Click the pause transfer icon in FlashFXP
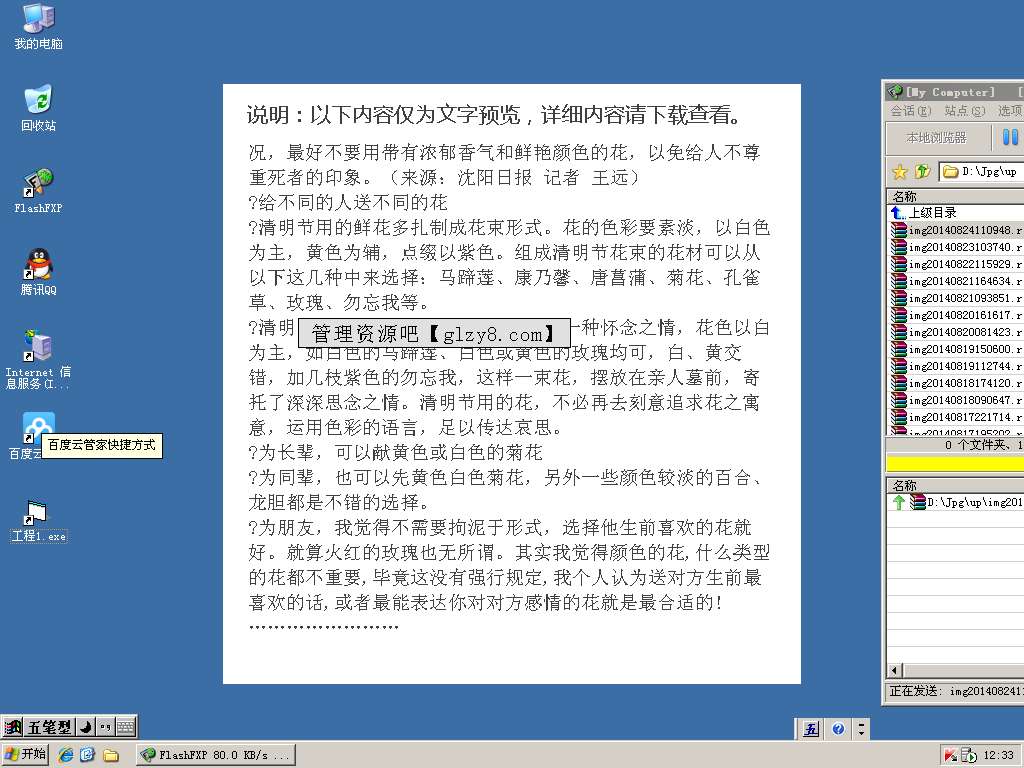Image resolution: width=1024 pixels, height=768 pixels. (x=1010, y=137)
